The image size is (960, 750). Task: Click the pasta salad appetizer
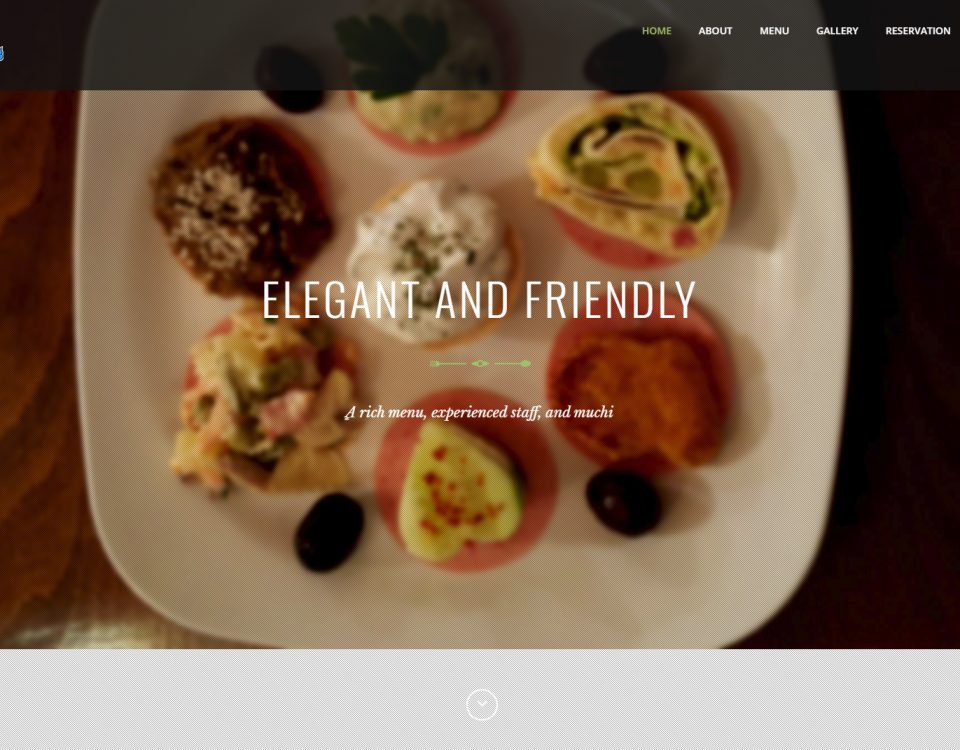tap(263, 404)
